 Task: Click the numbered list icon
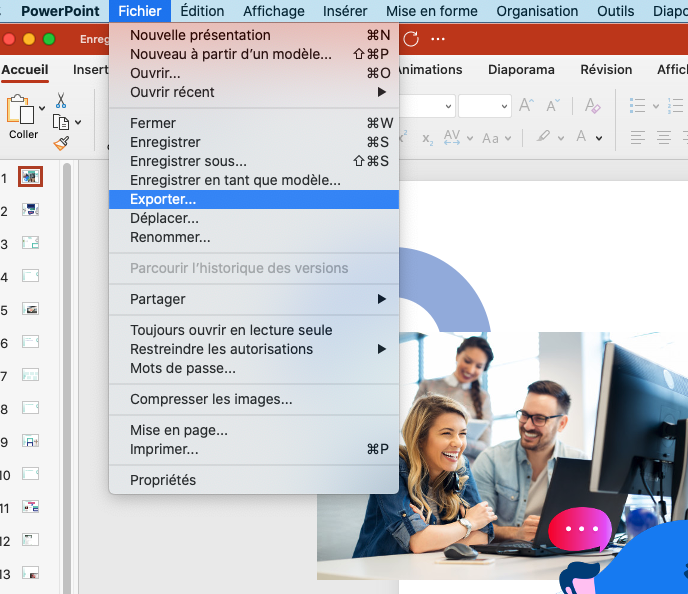(x=675, y=106)
